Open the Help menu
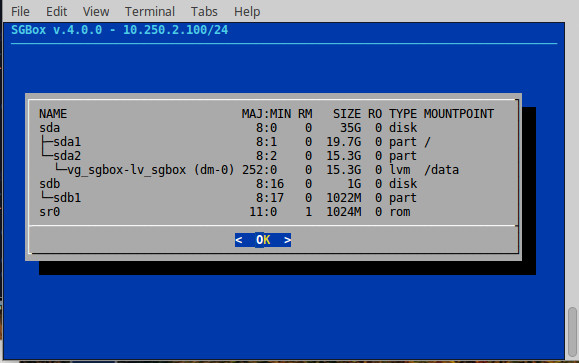 pos(247,11)
